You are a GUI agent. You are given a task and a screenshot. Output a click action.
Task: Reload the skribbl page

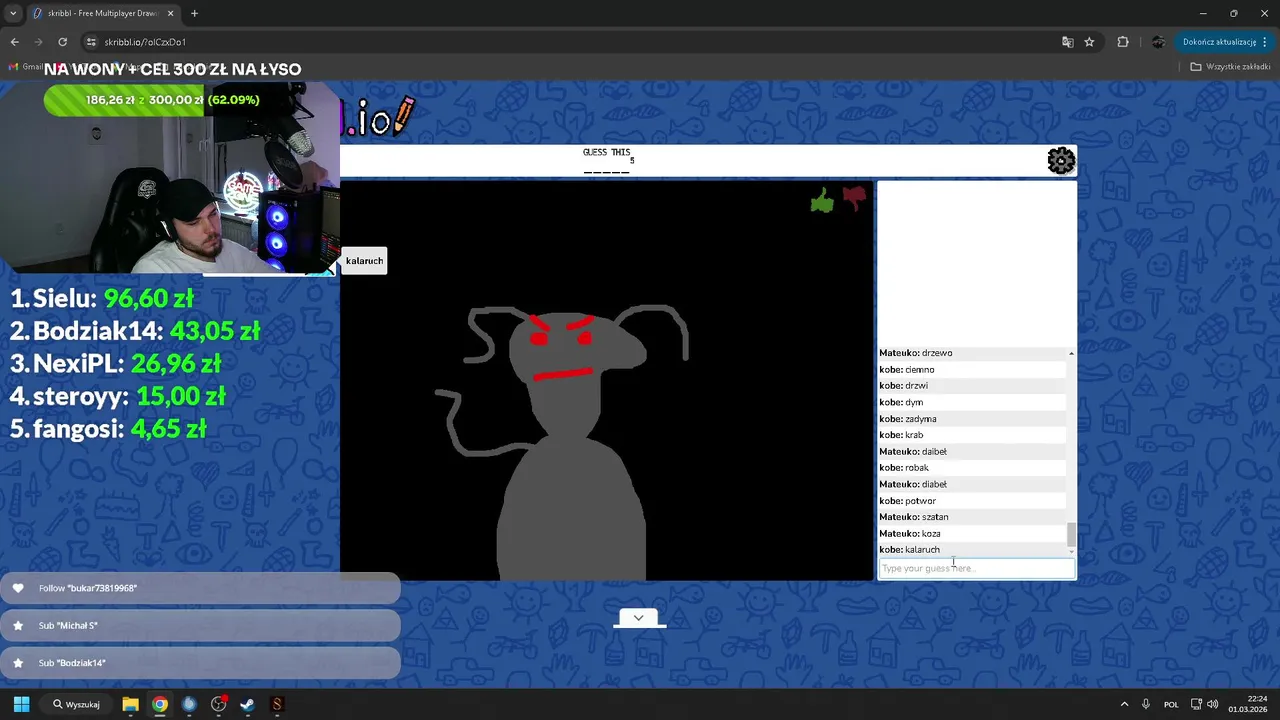coord(62,42)
